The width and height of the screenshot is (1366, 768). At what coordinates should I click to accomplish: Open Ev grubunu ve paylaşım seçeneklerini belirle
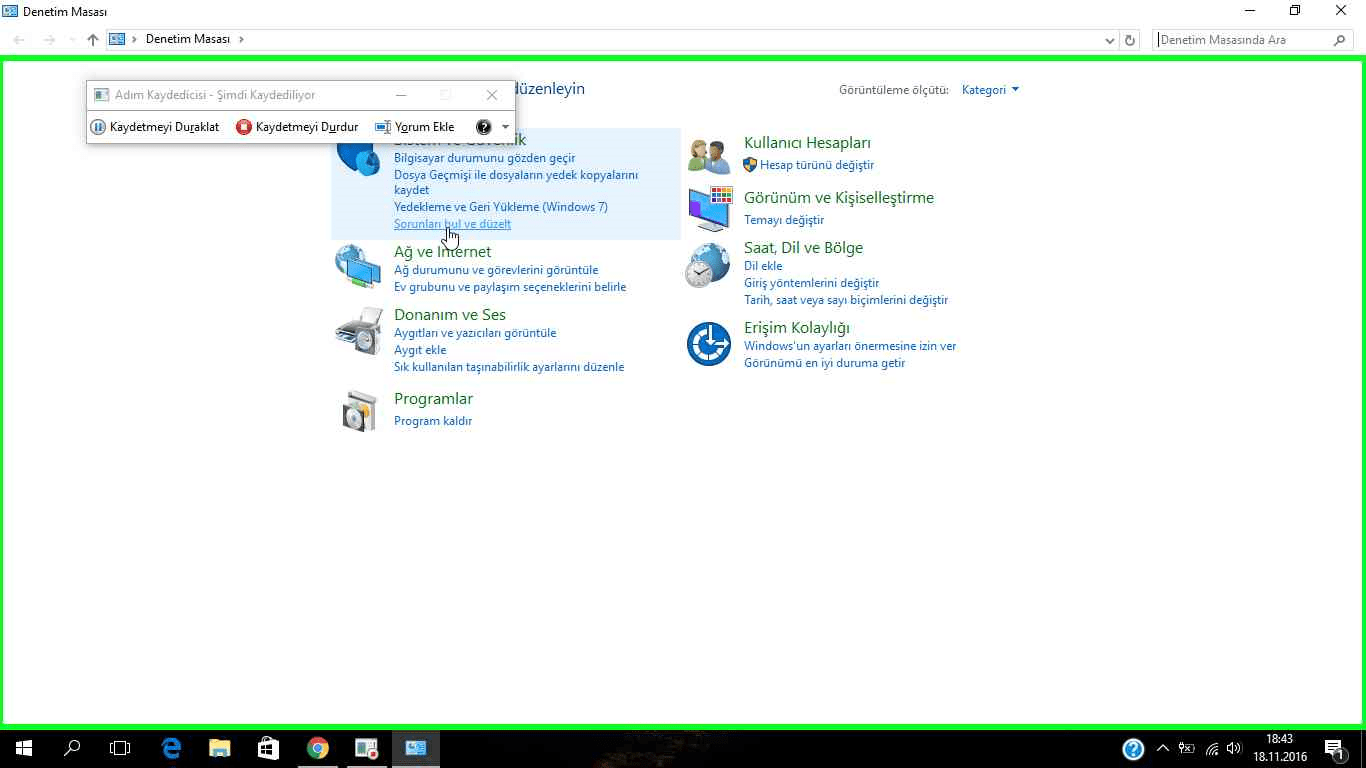click(510, 287)
